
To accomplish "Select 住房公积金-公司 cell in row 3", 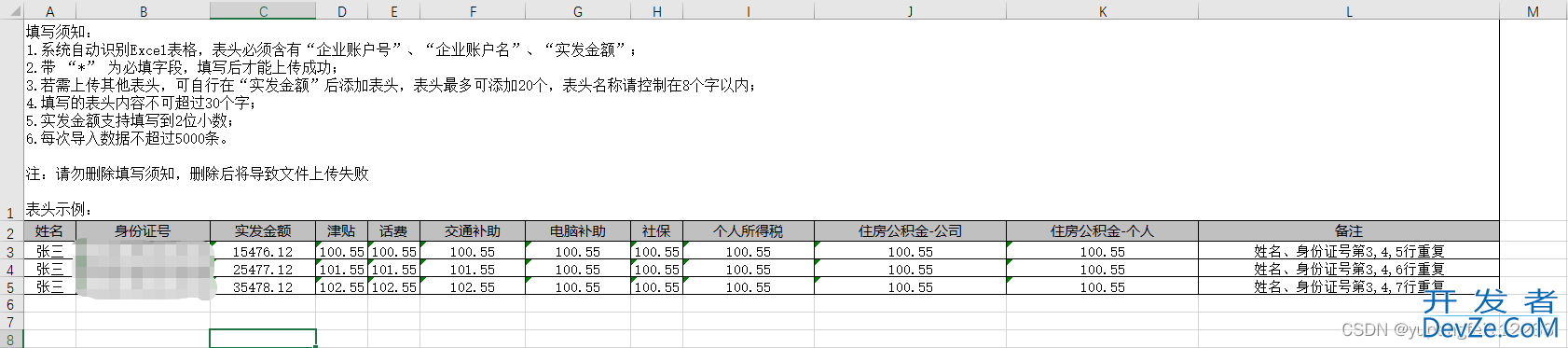I will 910,252.
